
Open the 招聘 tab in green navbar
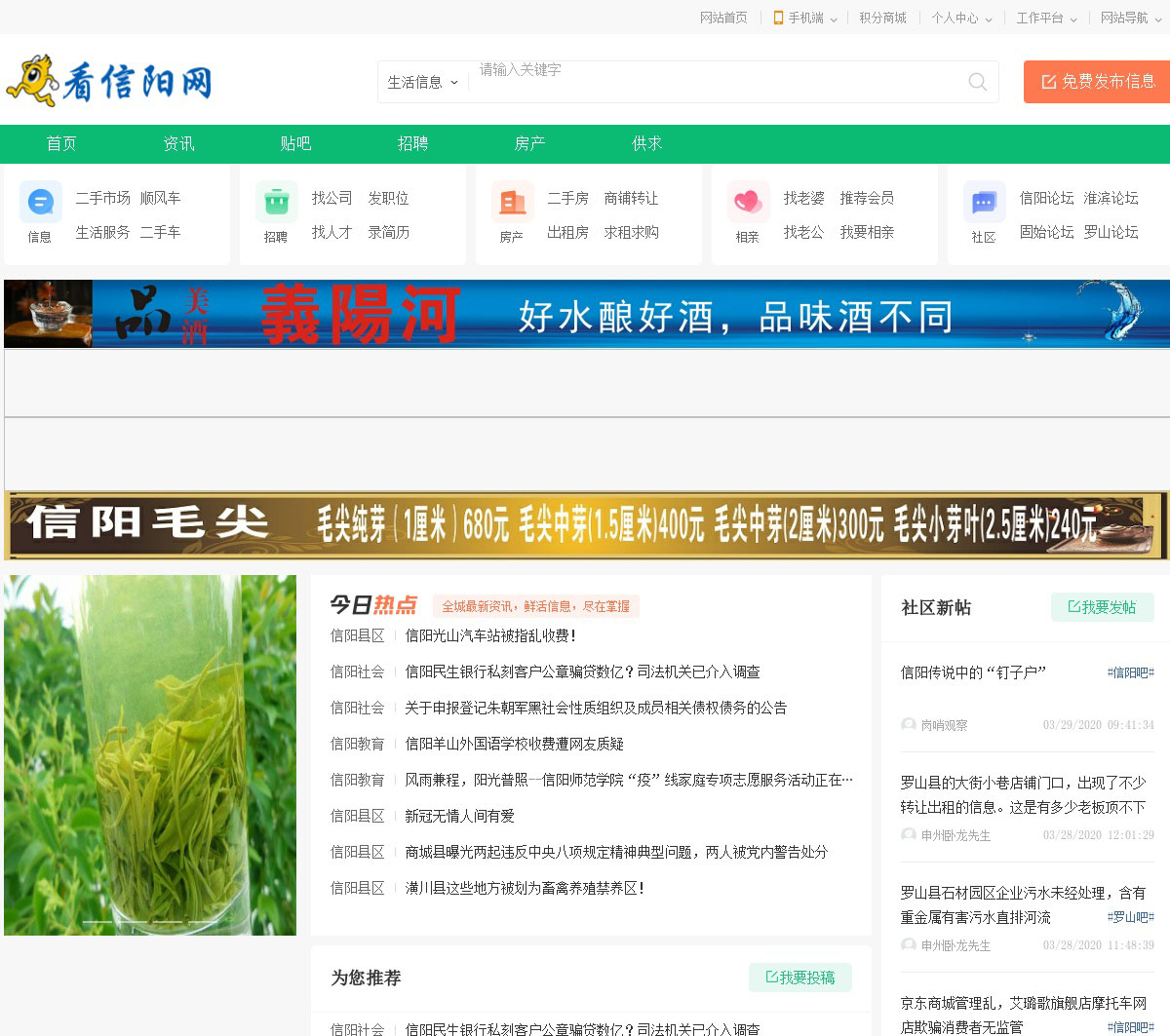[412, 143]
